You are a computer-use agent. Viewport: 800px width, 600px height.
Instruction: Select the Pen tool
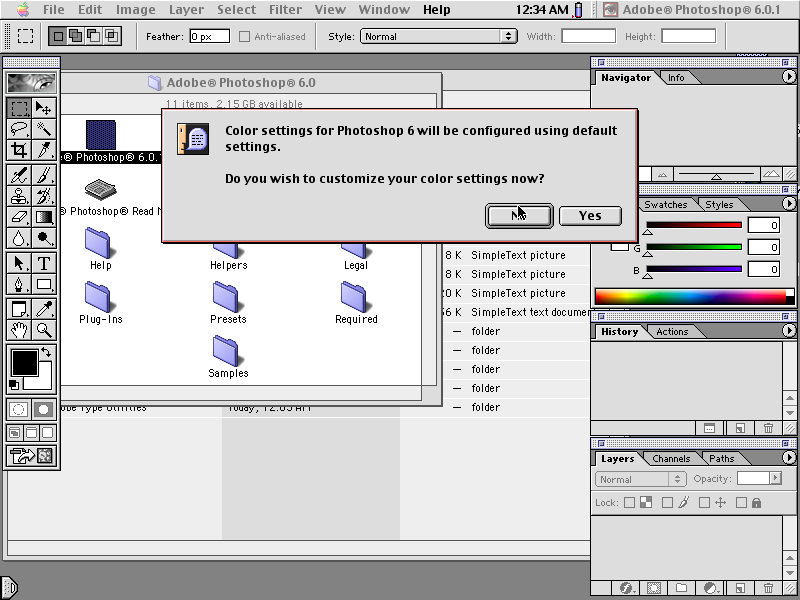pos(19,284)
